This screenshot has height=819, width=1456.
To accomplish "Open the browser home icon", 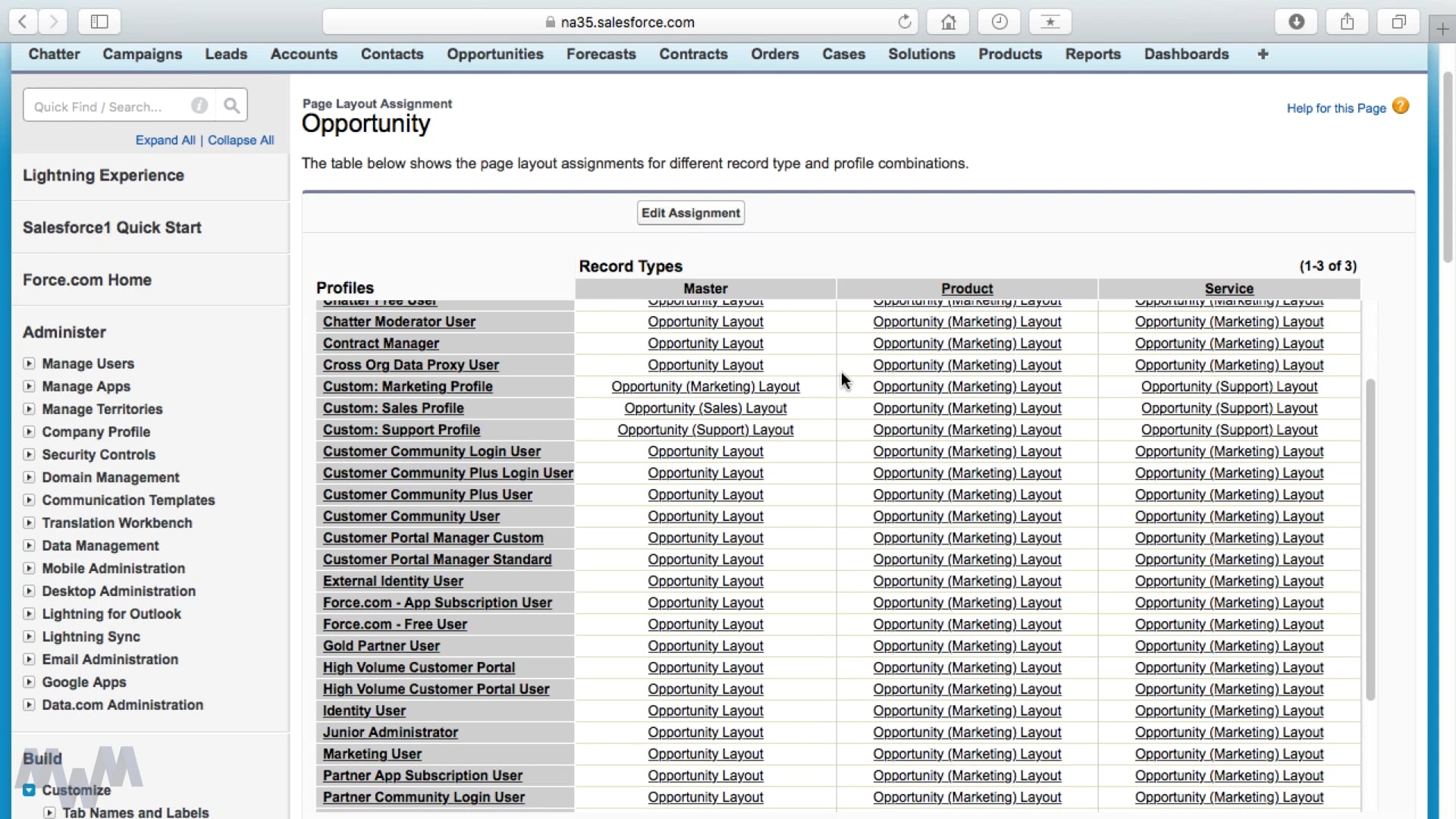I will [x=948, y=22].
